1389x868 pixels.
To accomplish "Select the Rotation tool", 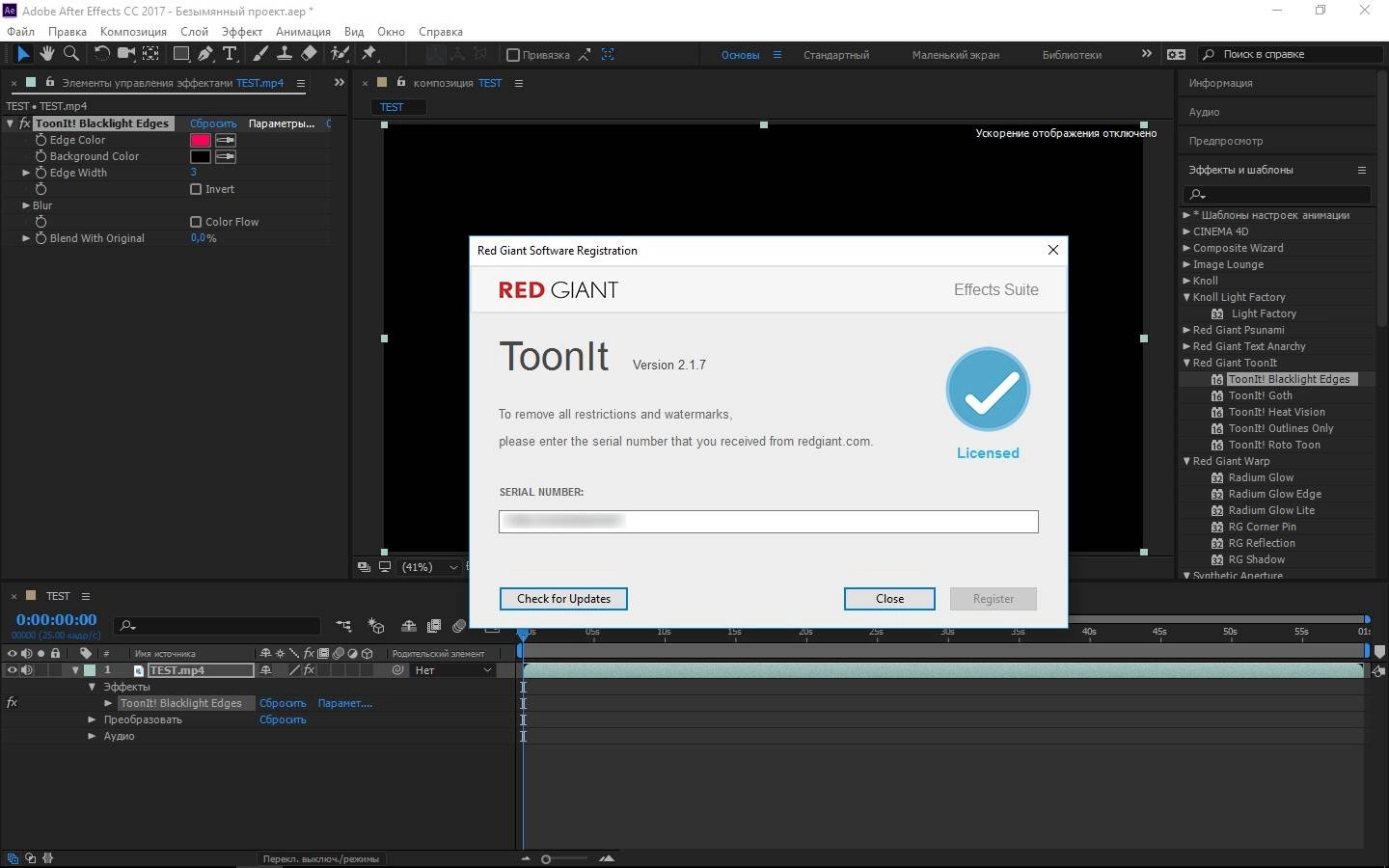I will click(x=101, y=54).
